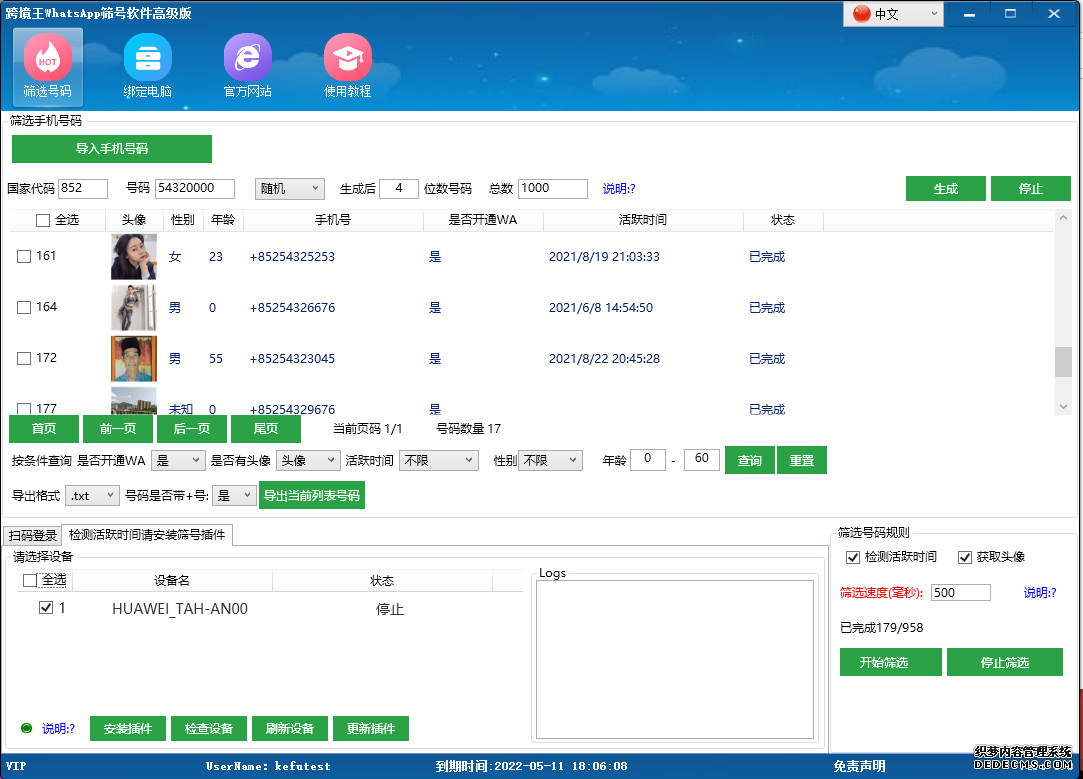Click the list scrollbar down arrow
This screenshot has height=779, width=1083.
[x=1064, y=407]
